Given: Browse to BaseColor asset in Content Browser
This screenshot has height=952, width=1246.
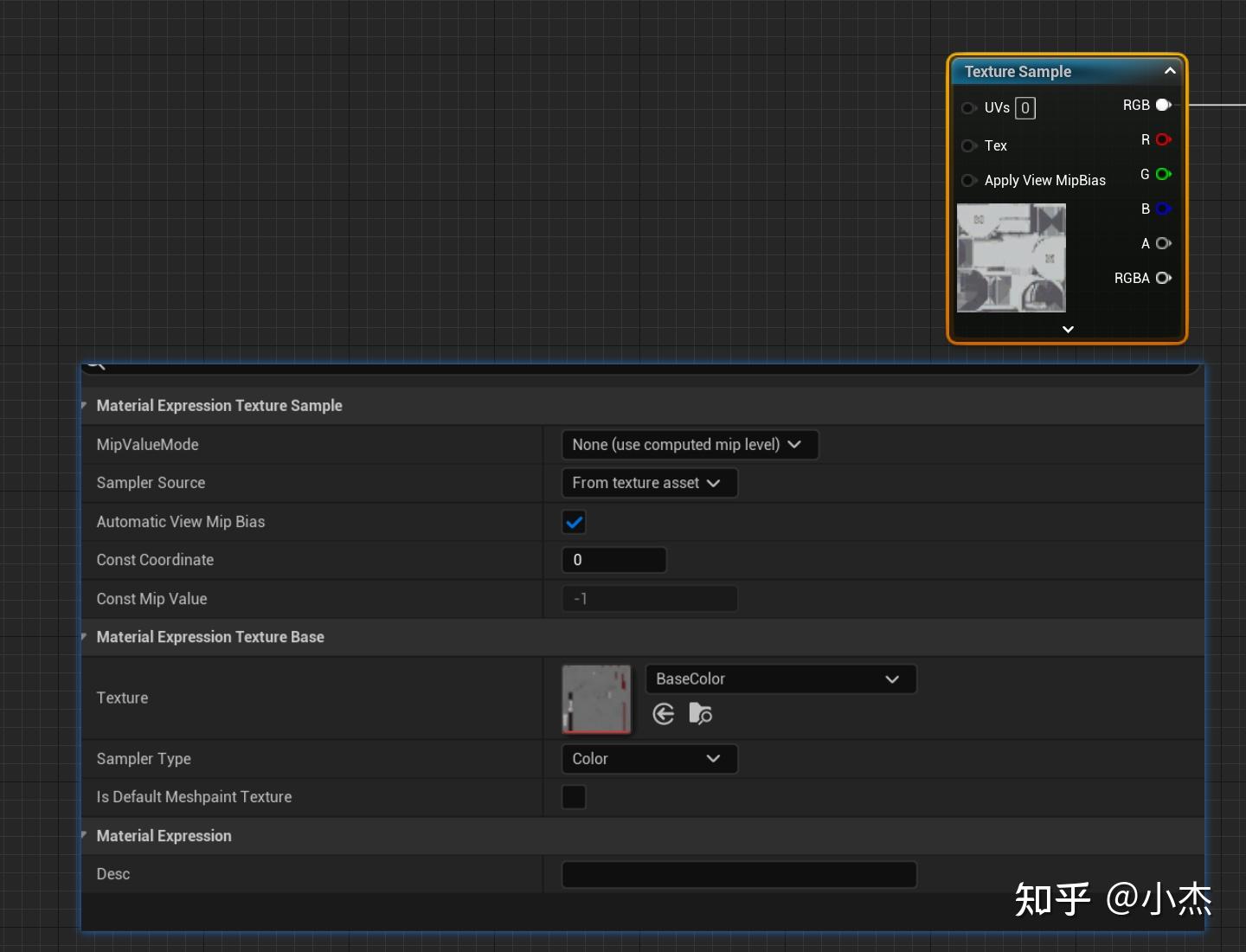Looking at the screenshot, I should 700,714.
